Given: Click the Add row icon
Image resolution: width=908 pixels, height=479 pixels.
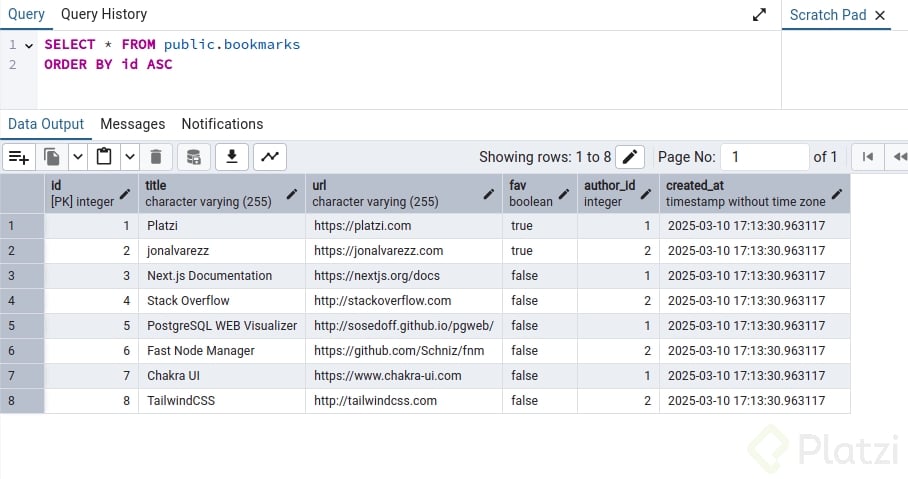Looking at the screenshot, I should pyautogui.click(x=18, y=157).
